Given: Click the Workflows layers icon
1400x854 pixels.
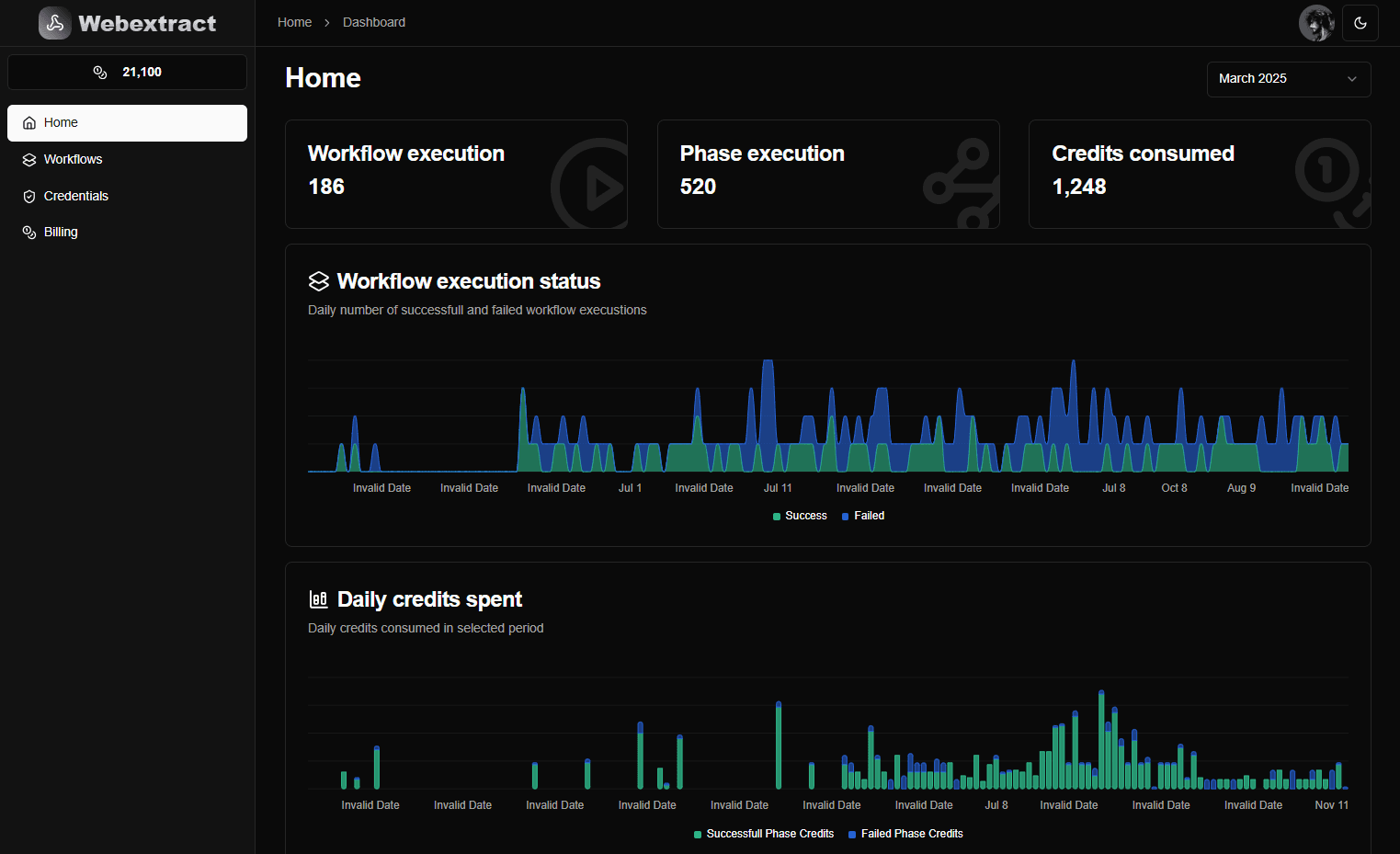Looking at the screenshot, I should (29, 159).
